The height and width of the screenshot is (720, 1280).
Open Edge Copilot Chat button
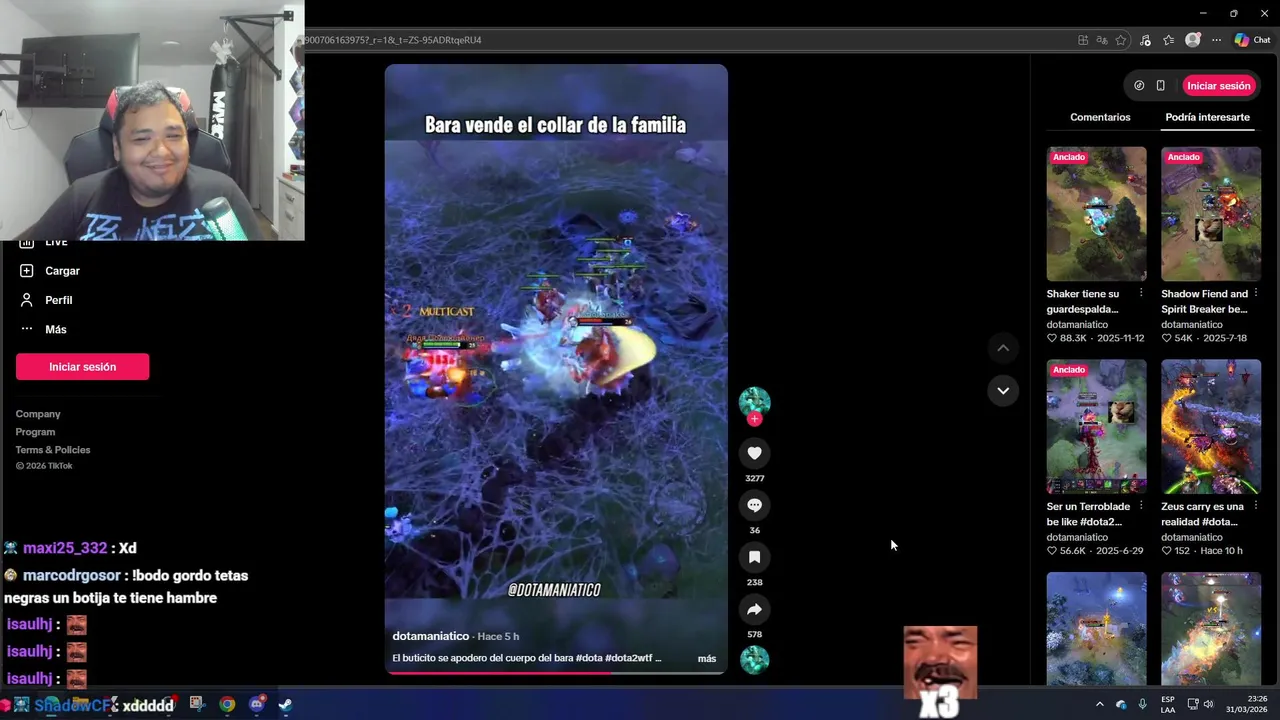(x=1252, y=40)
